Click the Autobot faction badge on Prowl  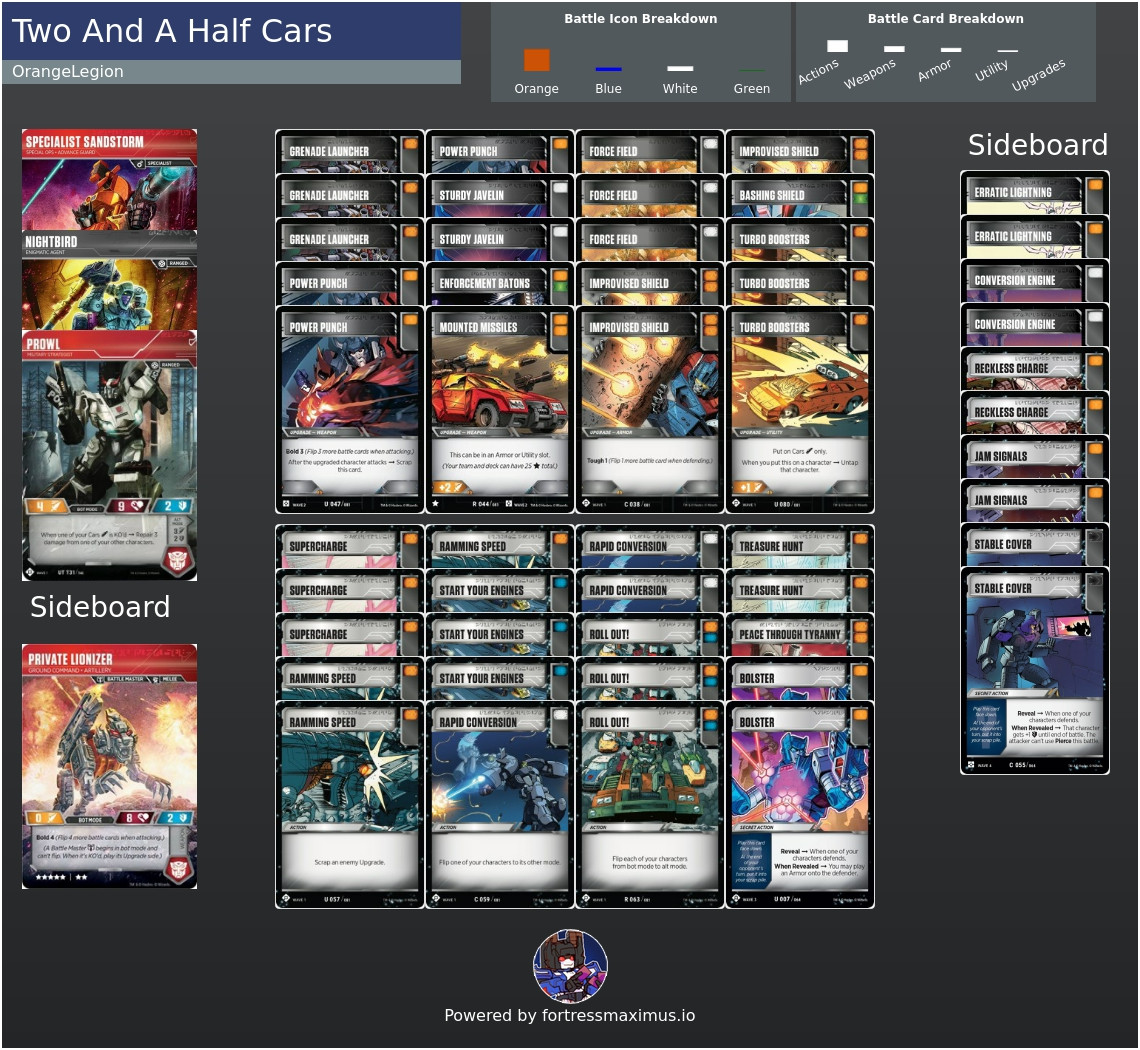point(179,561)
